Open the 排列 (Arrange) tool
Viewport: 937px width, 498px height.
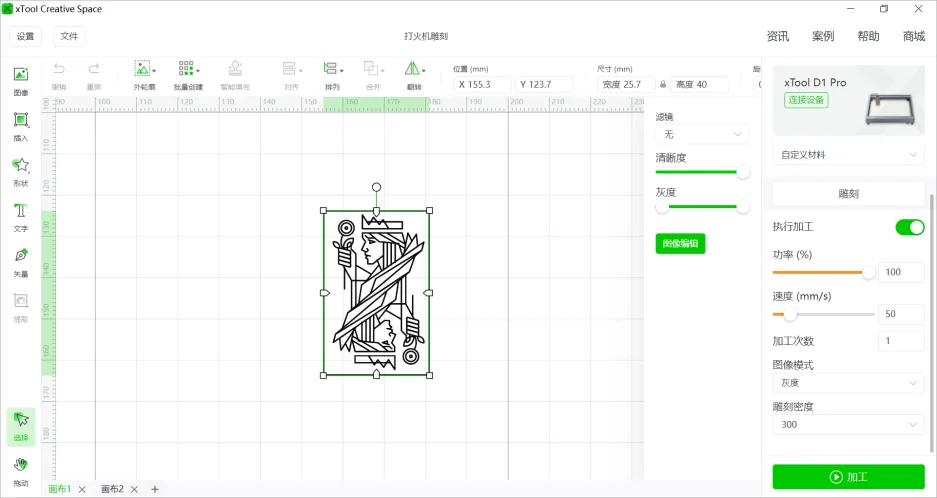(333, 75)
